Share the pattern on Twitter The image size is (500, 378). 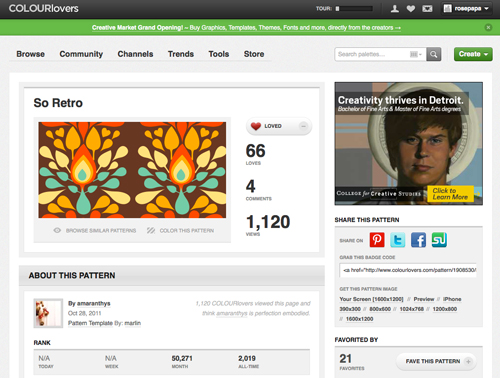[398, 240]
